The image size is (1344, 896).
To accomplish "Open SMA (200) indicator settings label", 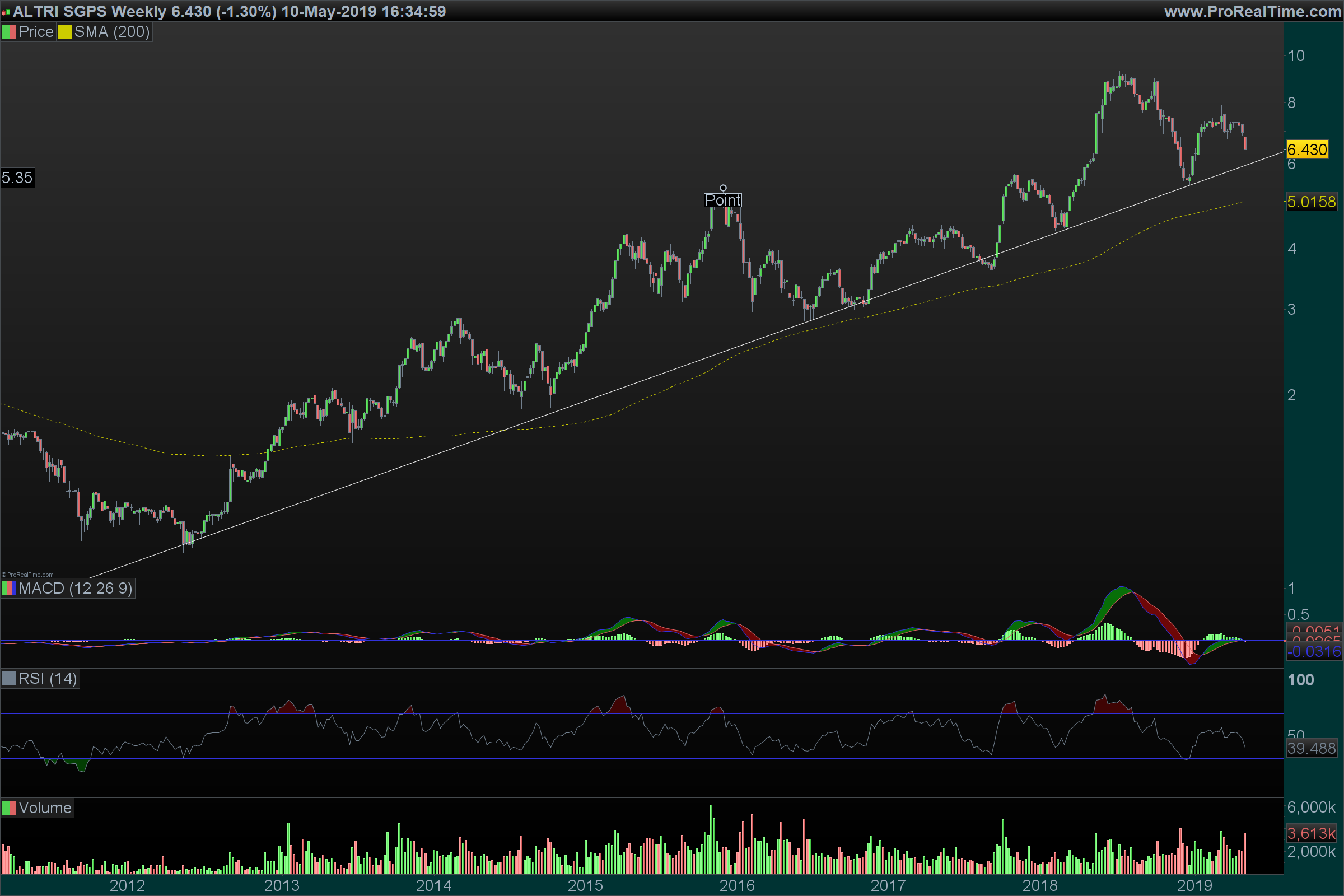I will click(x=112, y=32).
